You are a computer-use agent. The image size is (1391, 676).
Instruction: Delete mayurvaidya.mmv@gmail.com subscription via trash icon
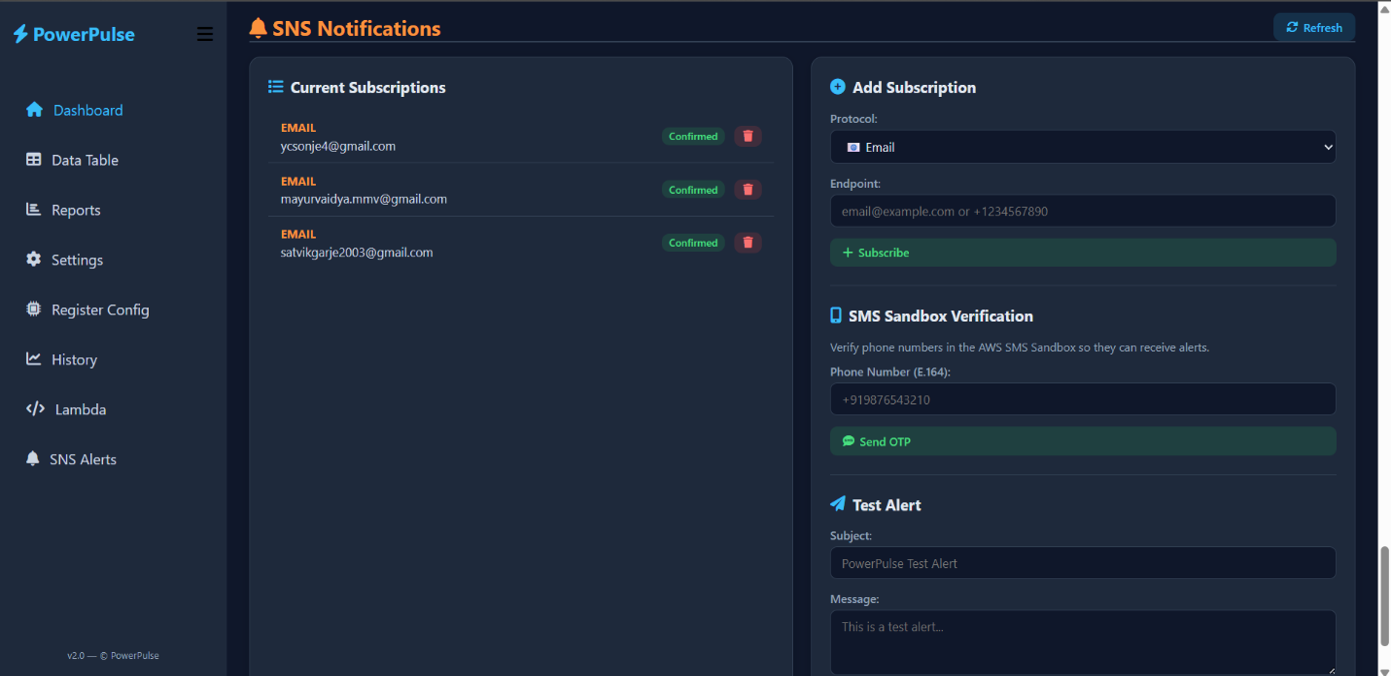[748, 189]
